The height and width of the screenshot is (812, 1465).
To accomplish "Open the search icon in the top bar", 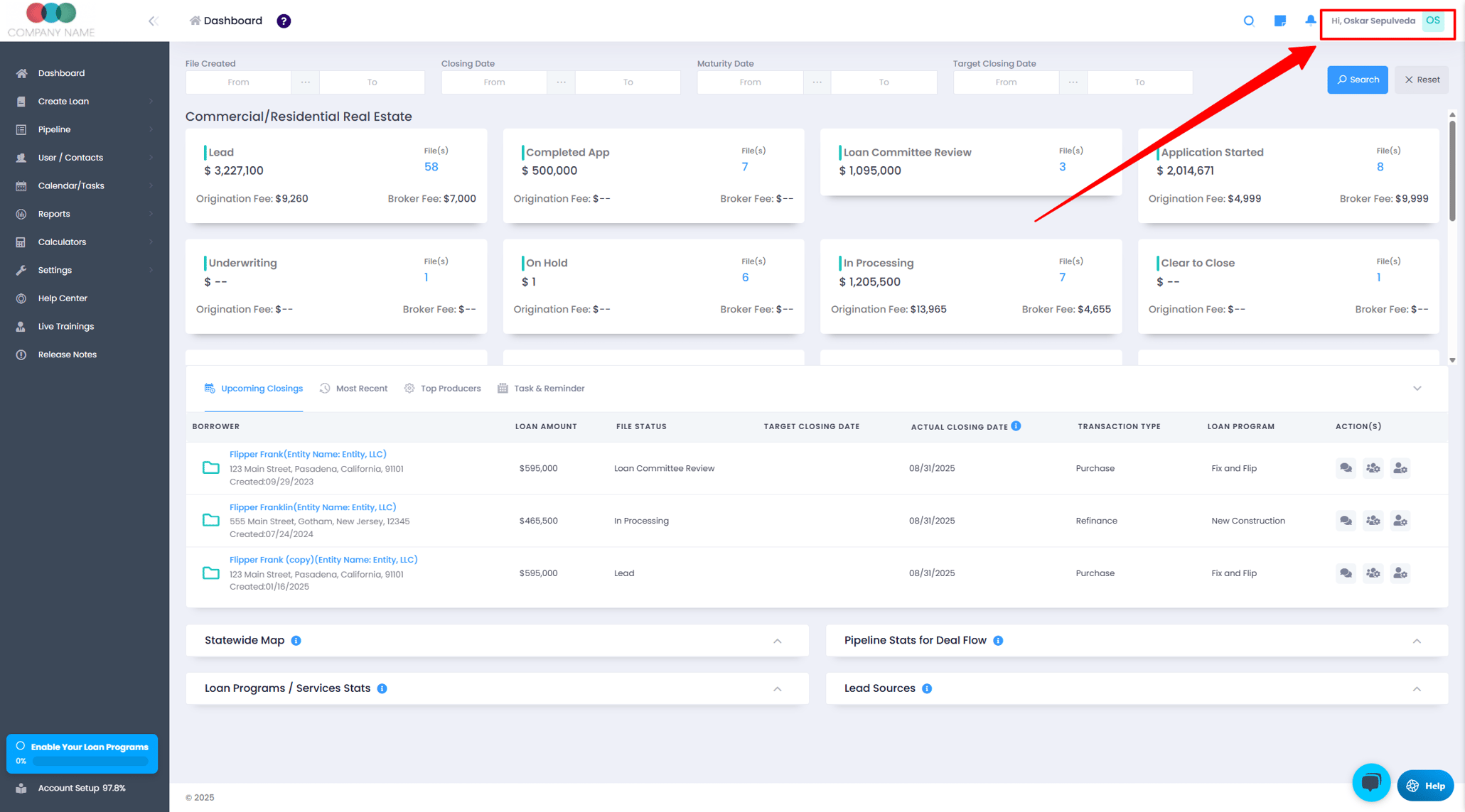I will (x=1249, y=21).
